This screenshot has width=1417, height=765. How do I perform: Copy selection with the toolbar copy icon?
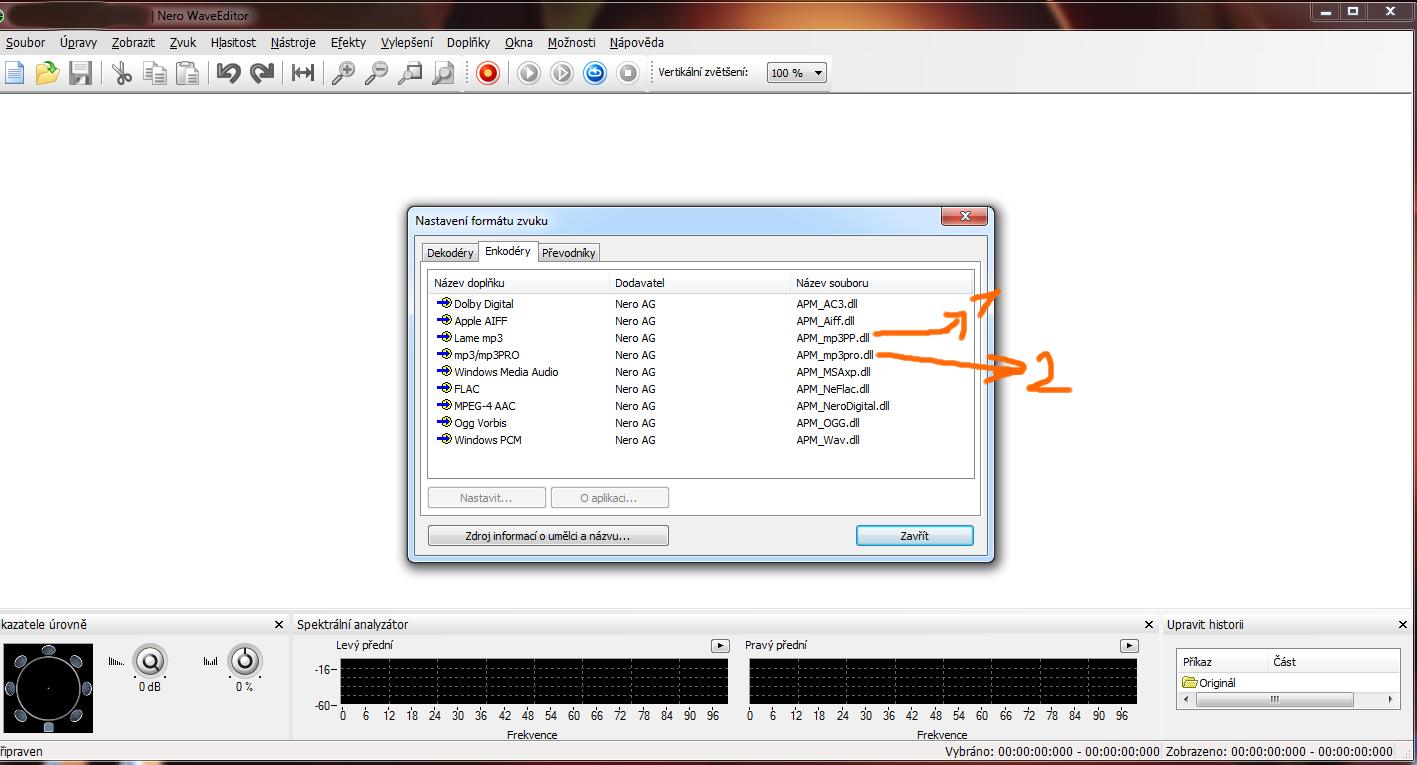click(x=154, y=73)
